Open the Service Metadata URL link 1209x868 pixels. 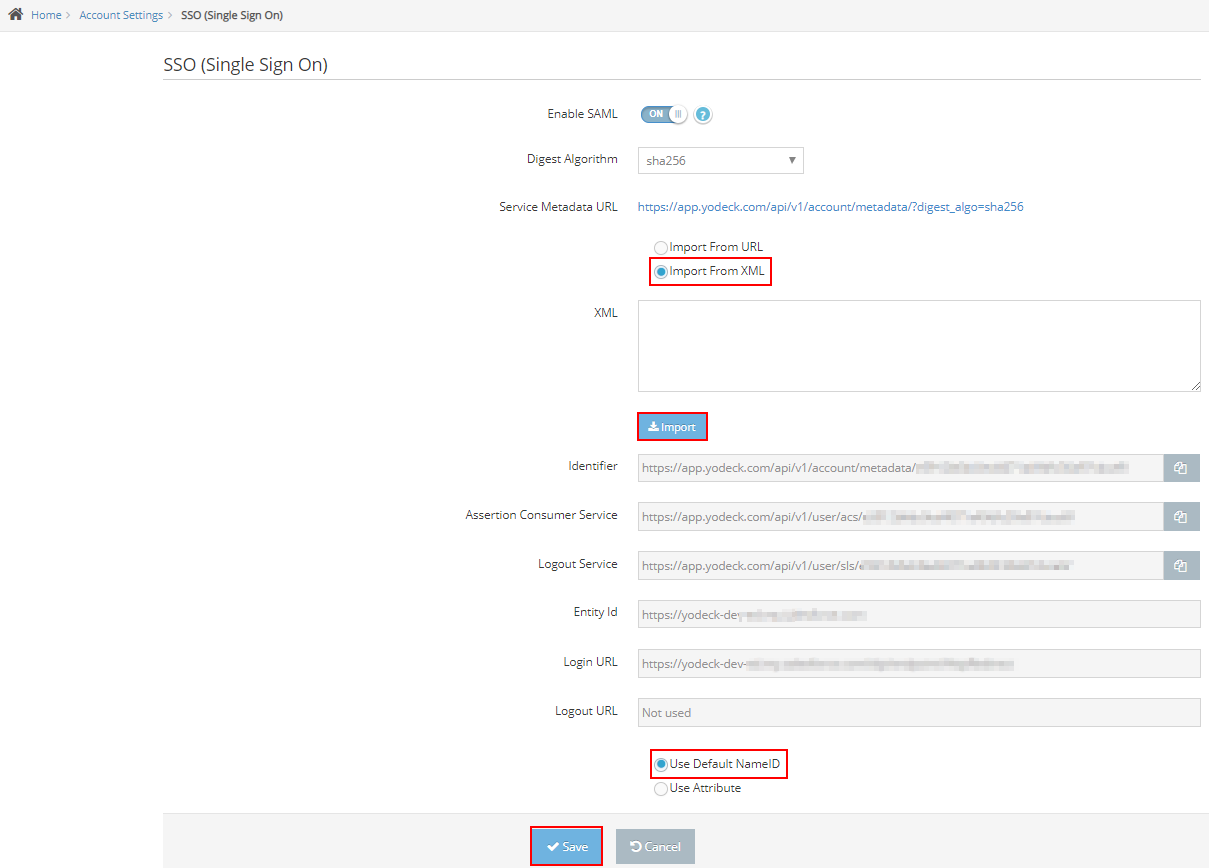point(830,208)
